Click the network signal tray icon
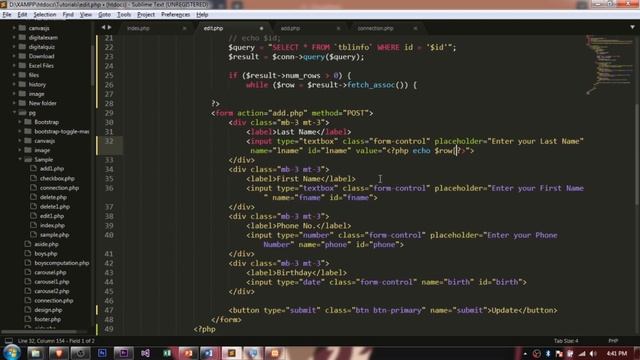 point(582,353)
